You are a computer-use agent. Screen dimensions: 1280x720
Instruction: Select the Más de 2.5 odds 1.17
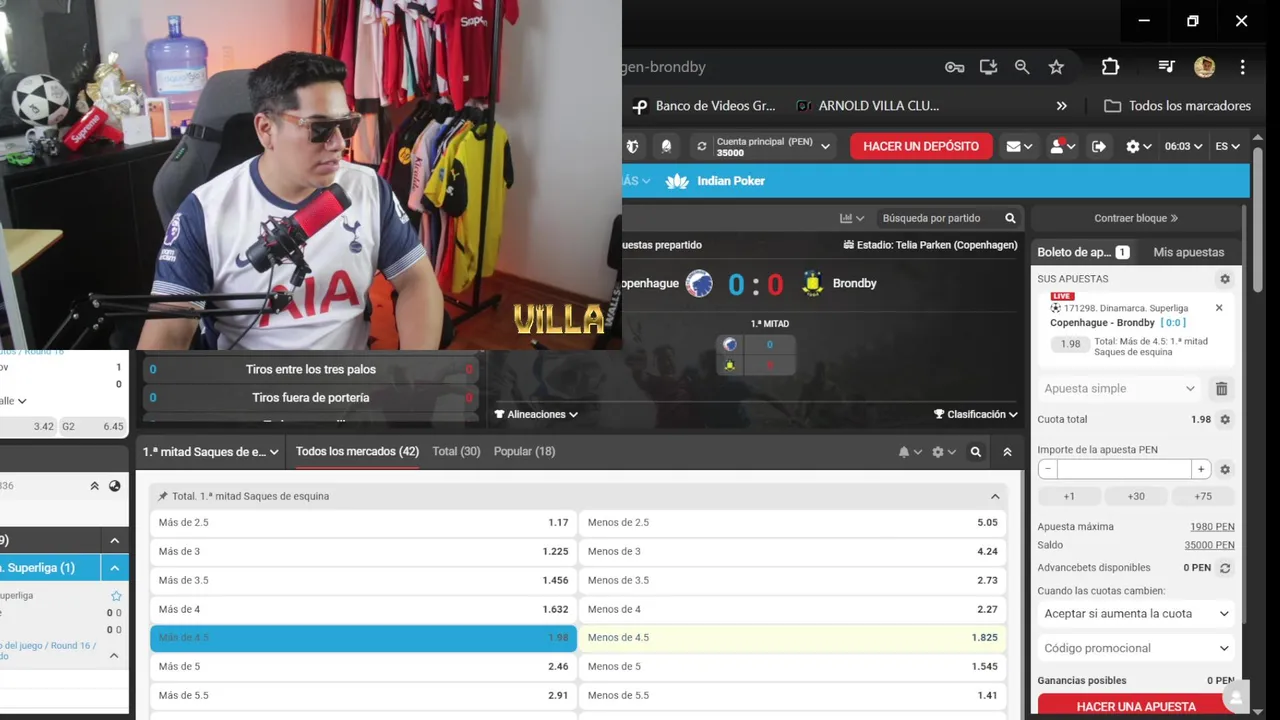pos(363,522)
